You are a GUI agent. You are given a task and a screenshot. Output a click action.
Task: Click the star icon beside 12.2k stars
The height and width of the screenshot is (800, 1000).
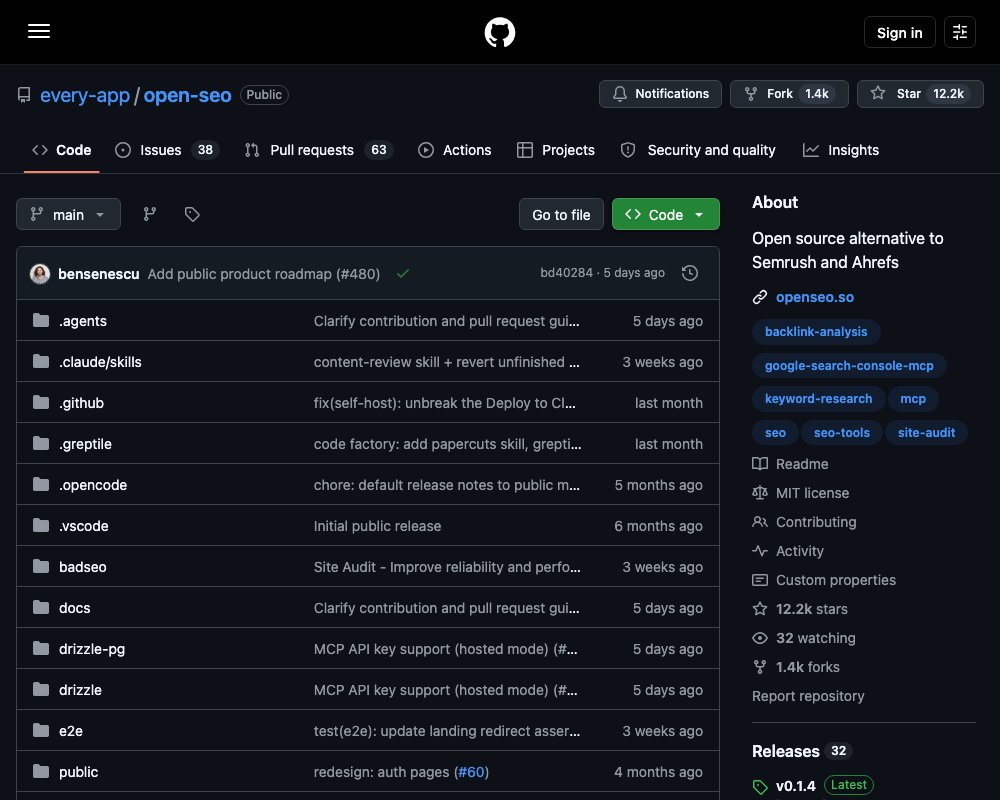[760, 609]
